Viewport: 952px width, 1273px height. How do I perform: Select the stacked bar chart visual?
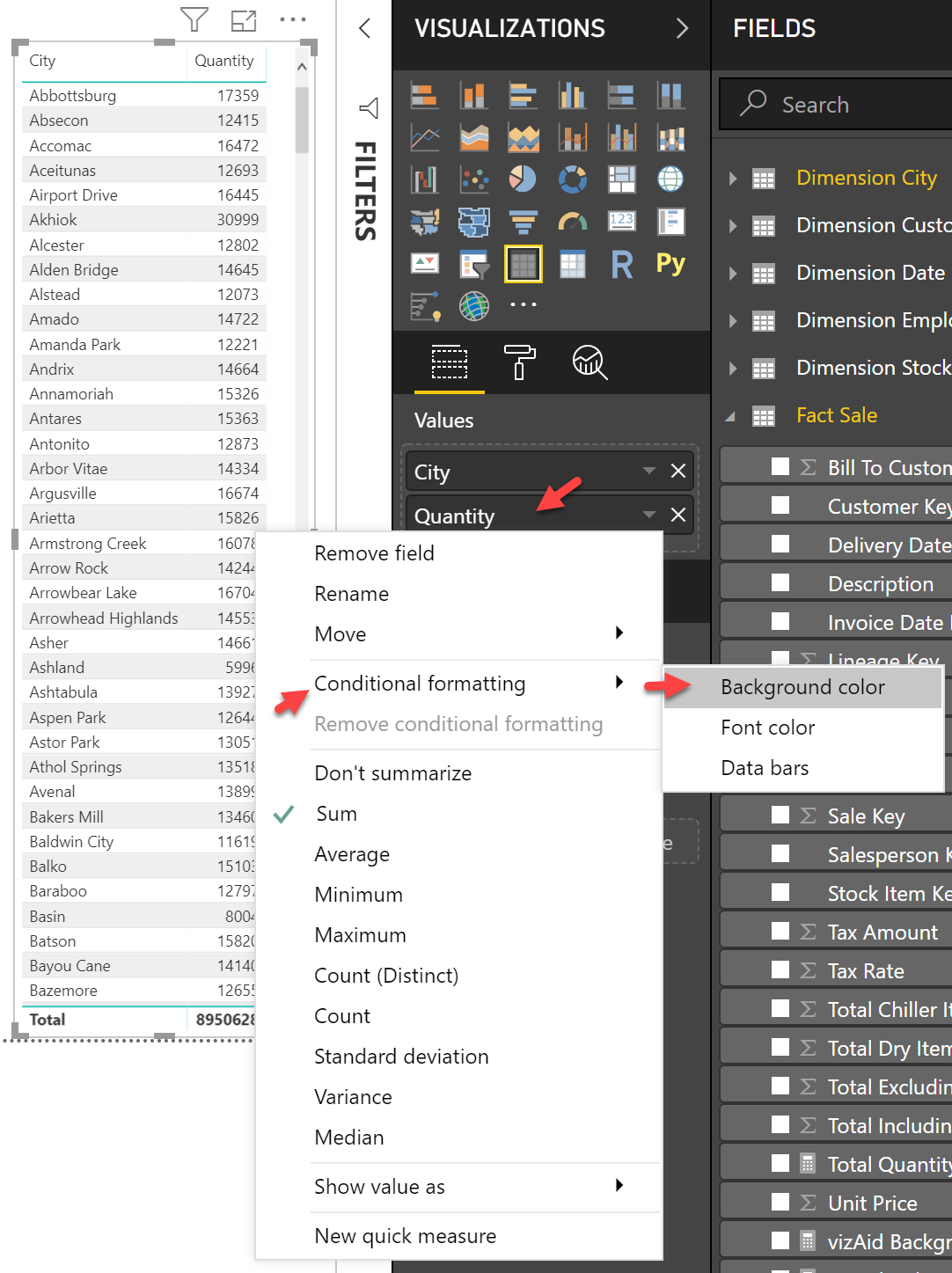click(x=425, y=95)
